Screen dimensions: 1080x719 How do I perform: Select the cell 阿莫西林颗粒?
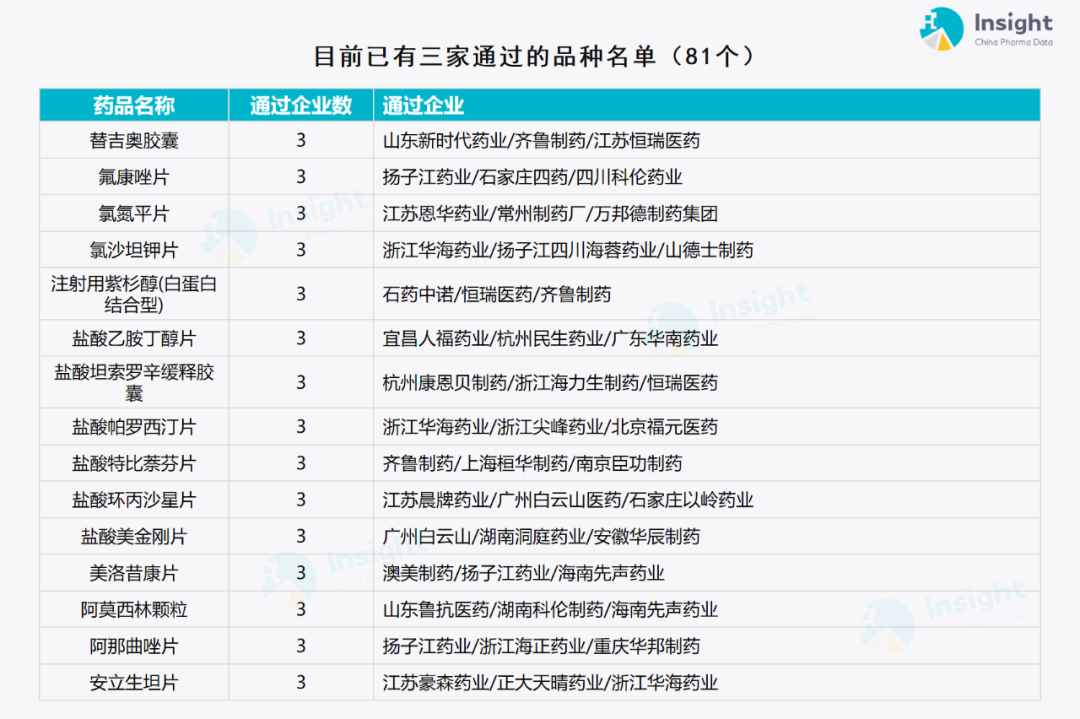(134, 609)
